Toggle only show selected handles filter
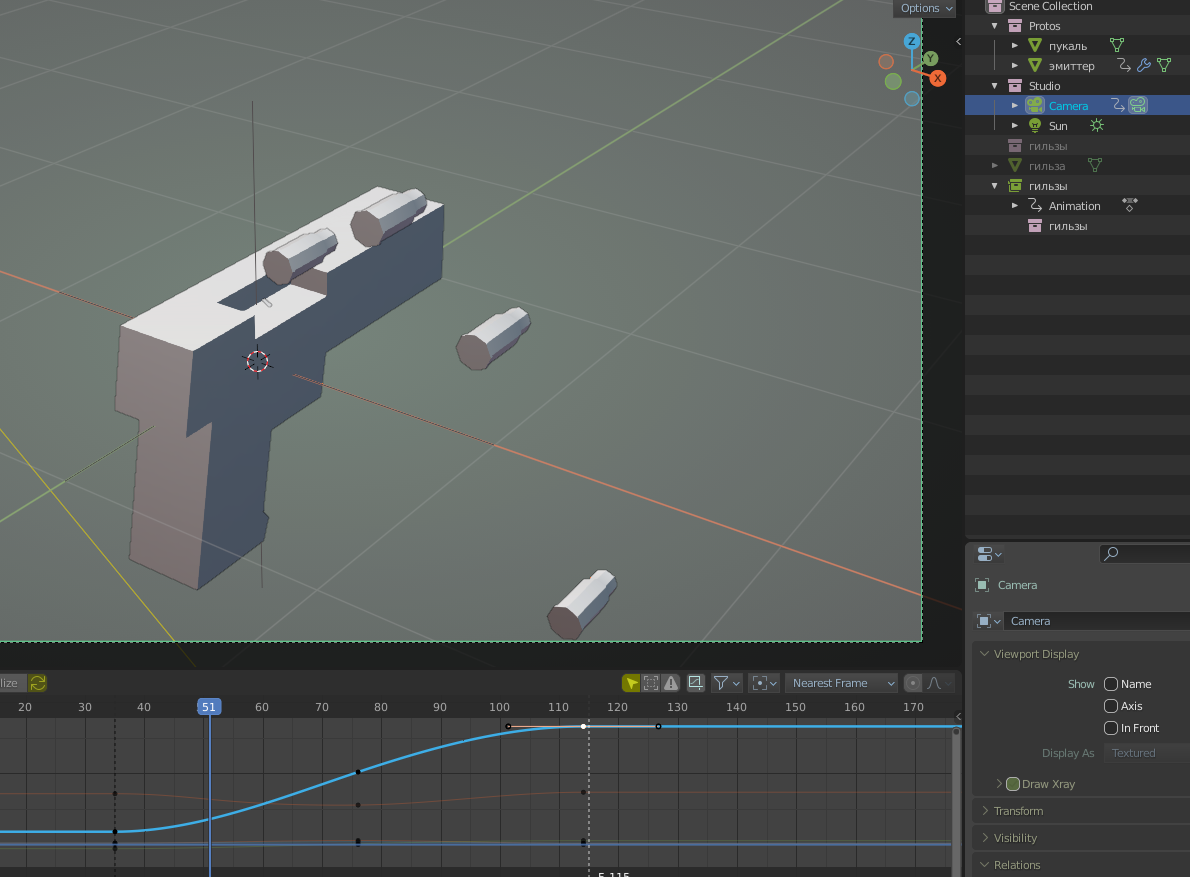Image resolution: width=1190 pixels, height=877 pixels. click(x=650, y=683)
